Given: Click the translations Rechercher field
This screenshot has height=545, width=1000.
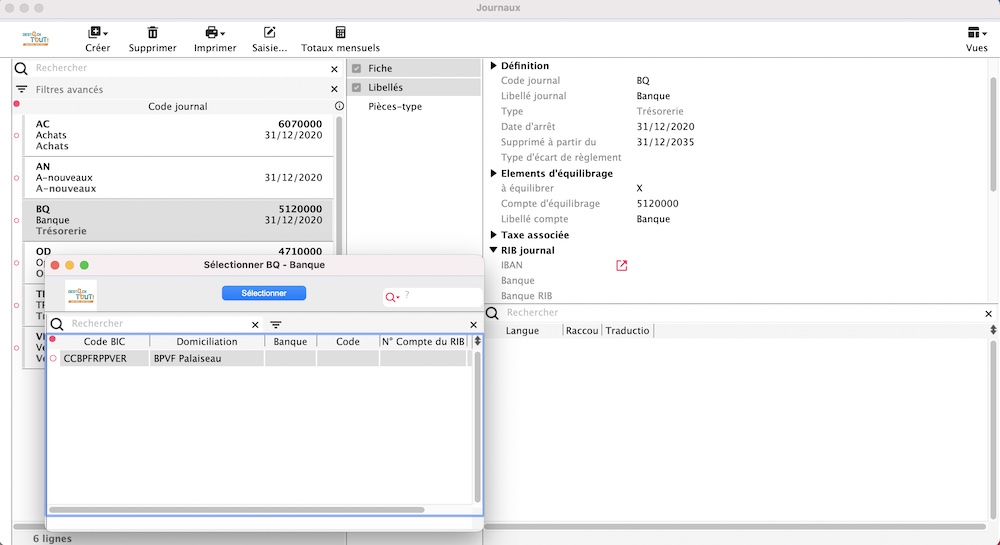Looking at the screenshot, I should point(743,312).
